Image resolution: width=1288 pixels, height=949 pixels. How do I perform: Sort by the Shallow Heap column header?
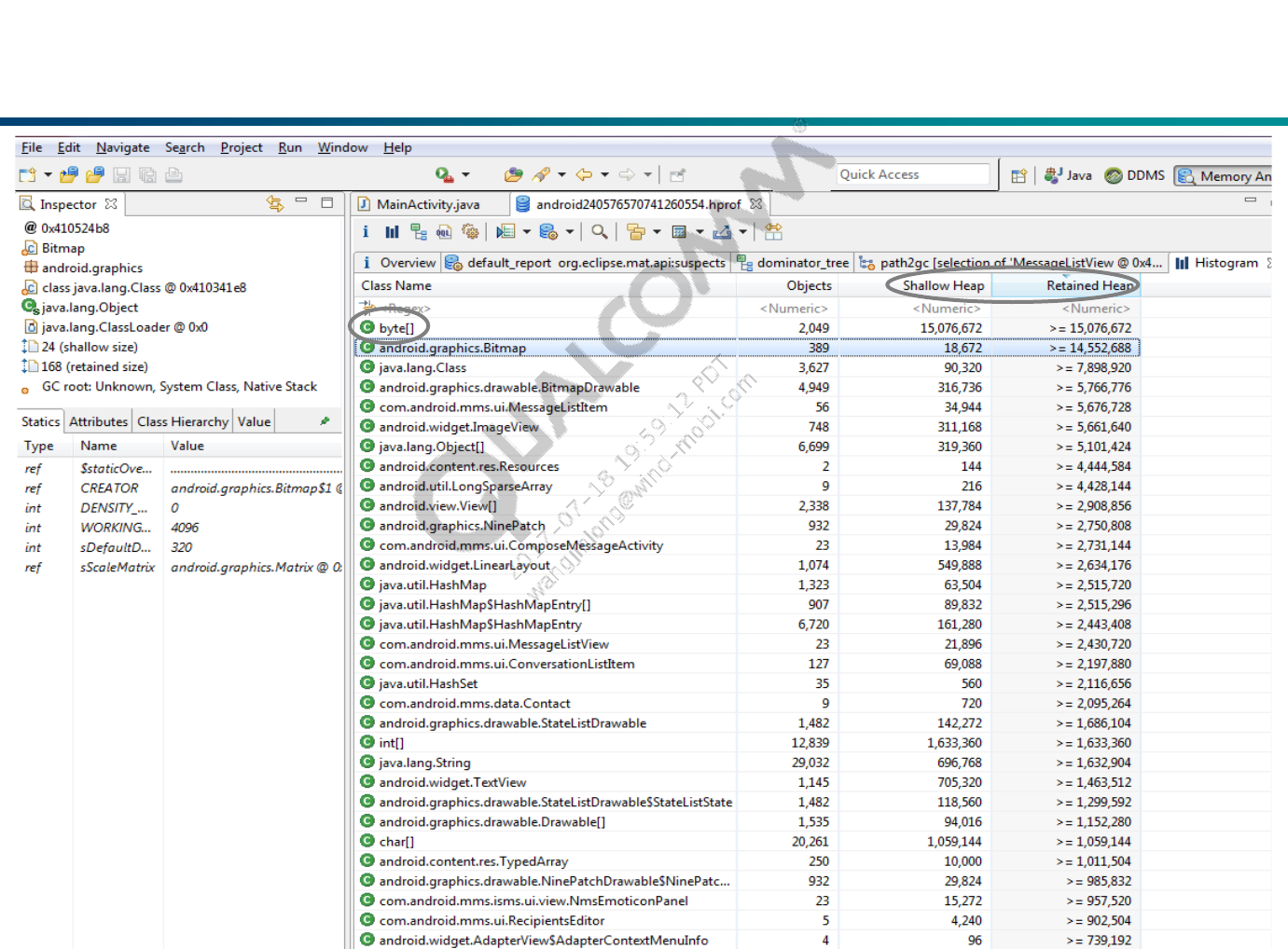915,285
